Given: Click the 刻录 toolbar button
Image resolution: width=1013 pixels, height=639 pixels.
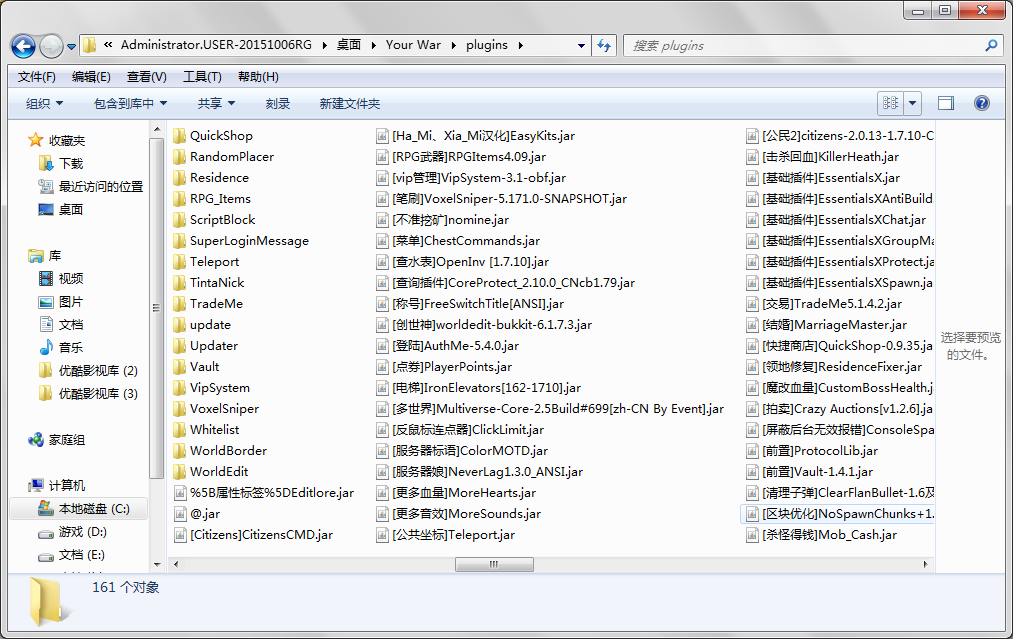Looking at the screenshot, I should point(278,103).
